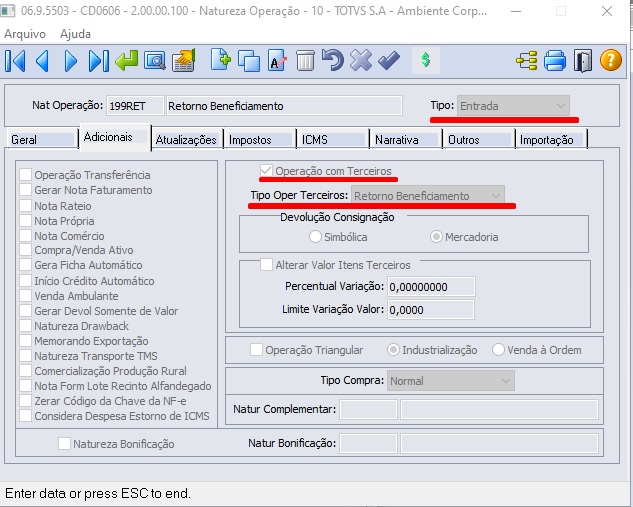
Task: Open help with orange question mark icon
Action: [x=611, y=60]
